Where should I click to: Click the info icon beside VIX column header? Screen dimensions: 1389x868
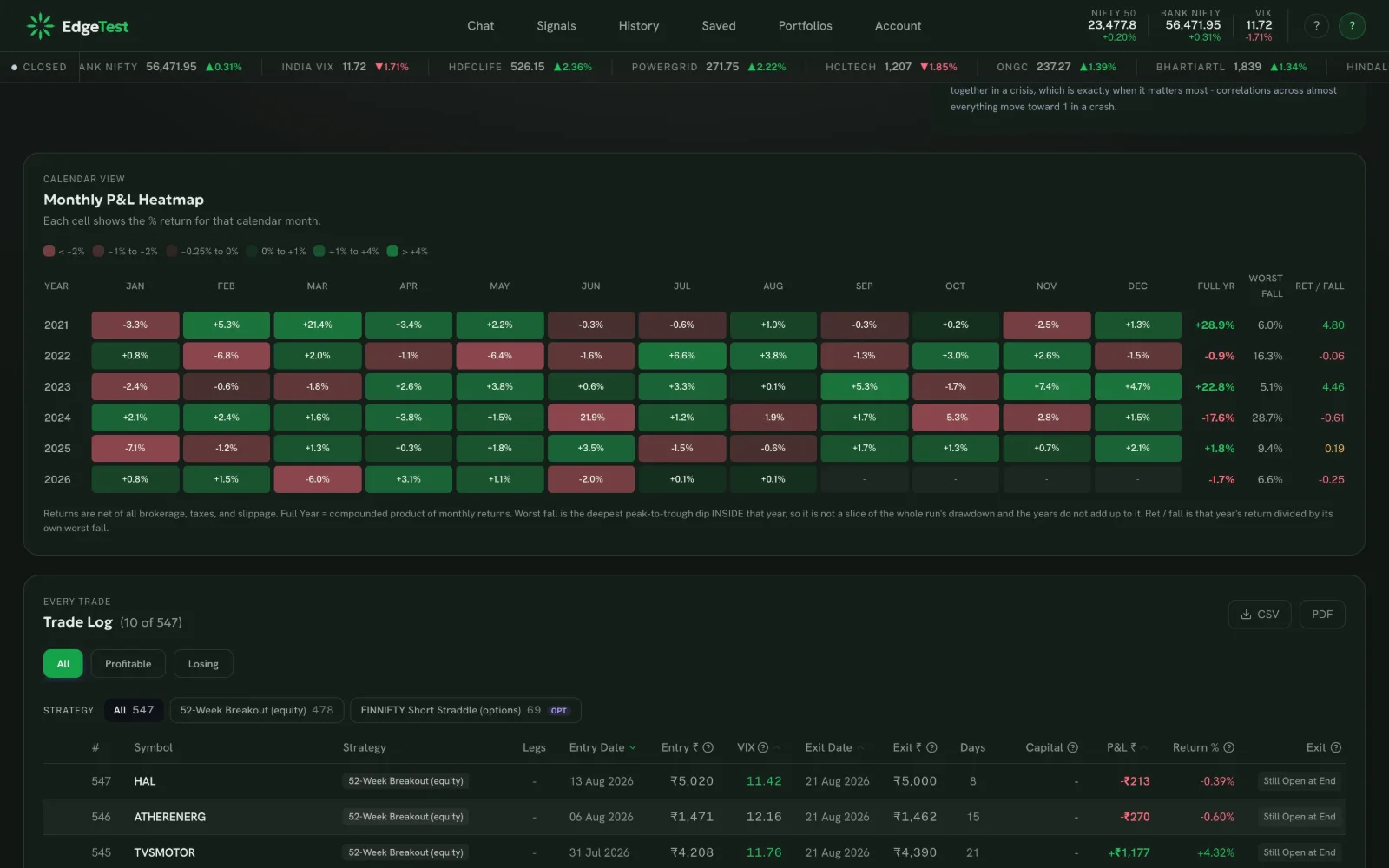(x=763, y=747)
